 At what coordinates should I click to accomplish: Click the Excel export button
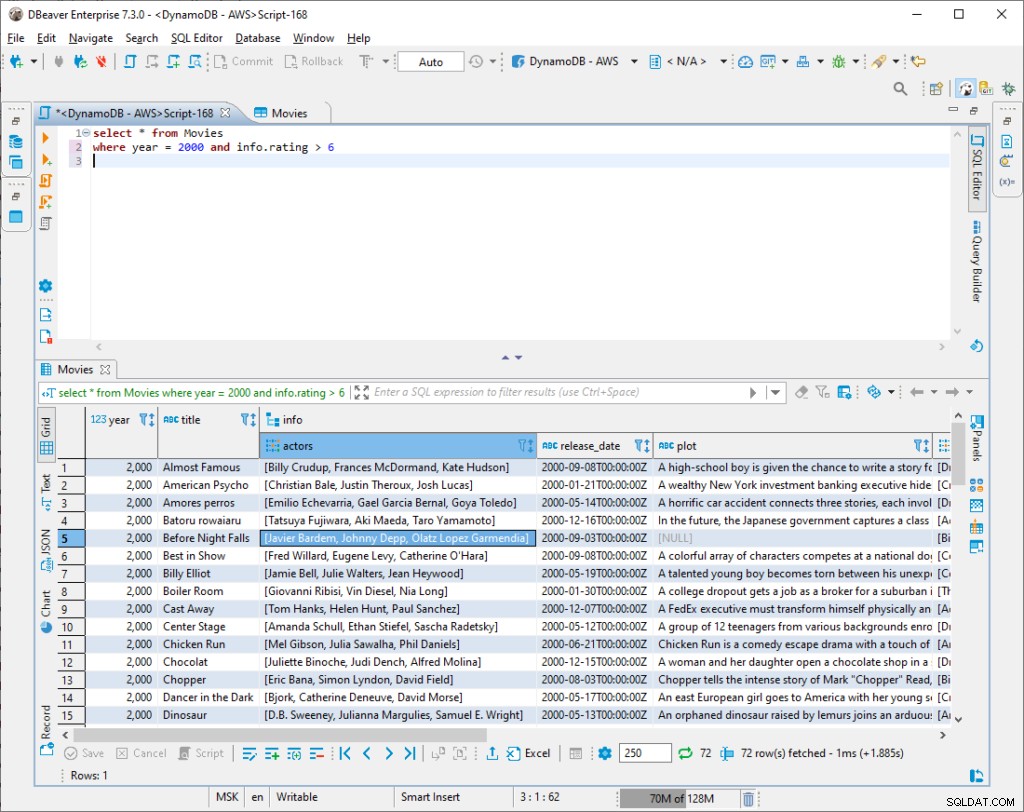pos(528,753)
